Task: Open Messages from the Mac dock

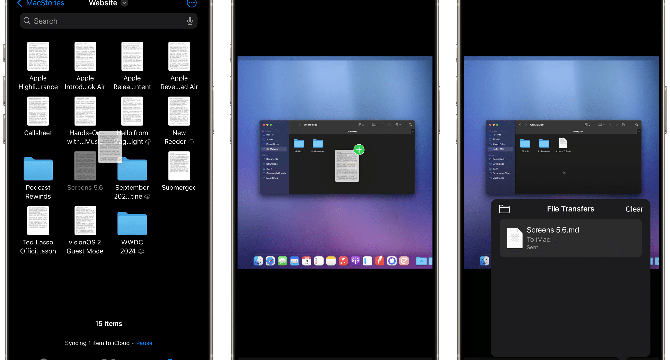Action: tap(282, 260)
